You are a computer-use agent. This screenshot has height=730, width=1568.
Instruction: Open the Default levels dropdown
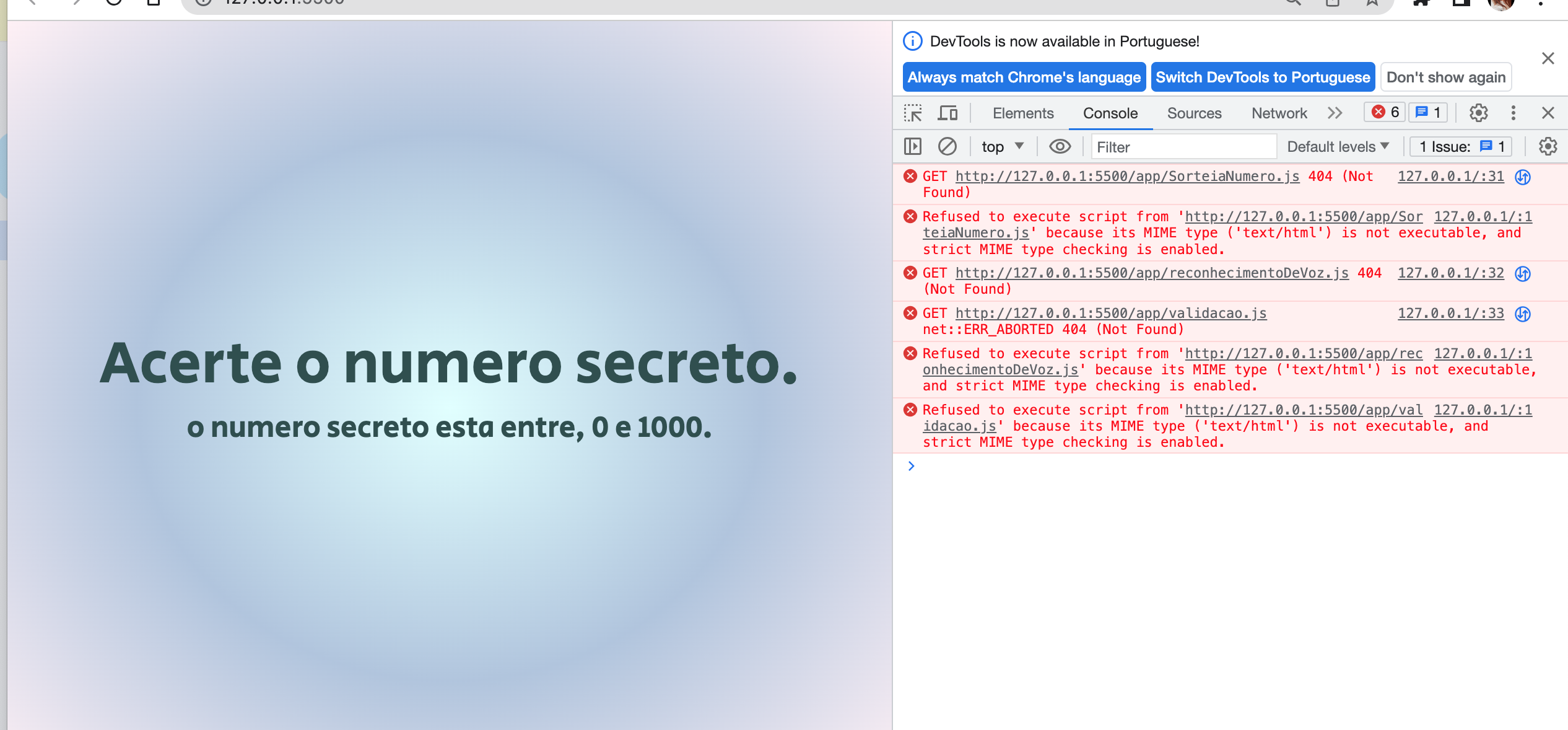point(1338,146)
